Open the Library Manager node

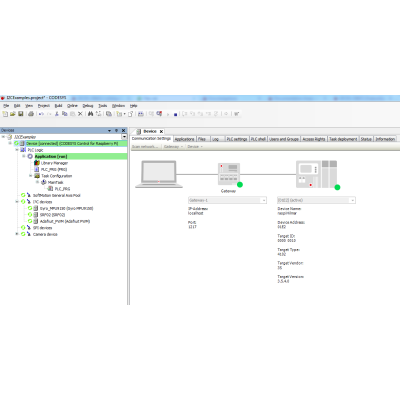pyautogui.click(x=54, y=163)
